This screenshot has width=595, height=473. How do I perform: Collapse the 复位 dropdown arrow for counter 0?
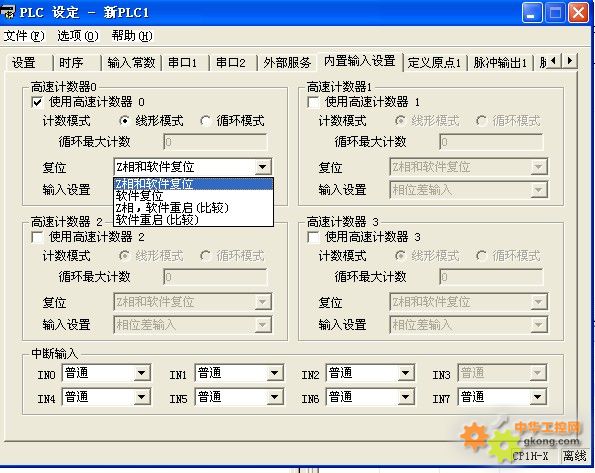(262, 167)
